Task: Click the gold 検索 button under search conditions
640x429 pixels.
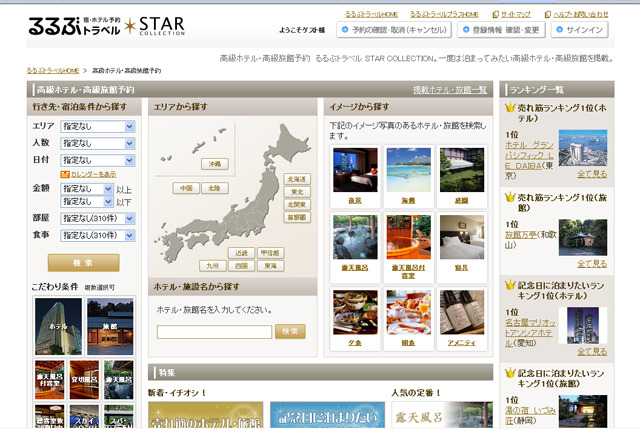Action: pyautogui.click(x=83, y=263)
